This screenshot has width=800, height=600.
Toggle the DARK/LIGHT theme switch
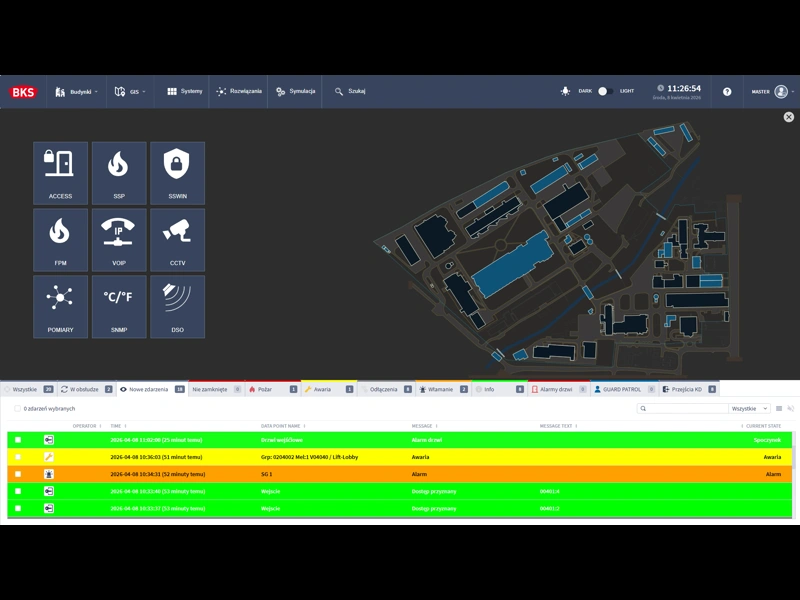pos(605,91)
